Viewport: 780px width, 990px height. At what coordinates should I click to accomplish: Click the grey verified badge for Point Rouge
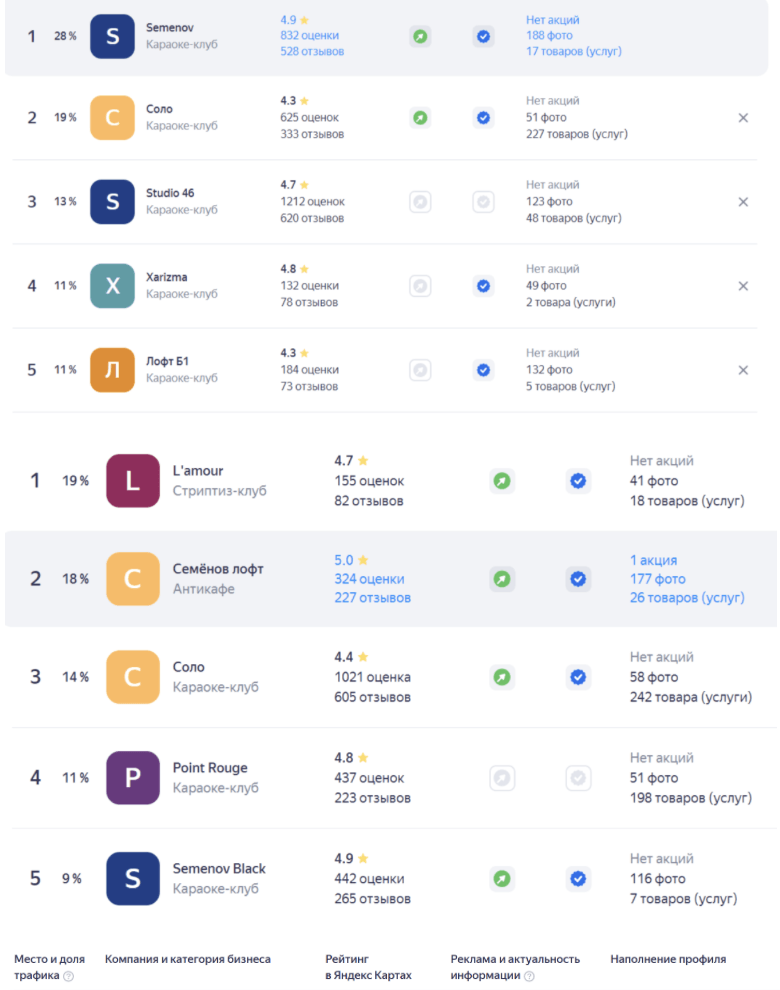(x=577, y=778)
